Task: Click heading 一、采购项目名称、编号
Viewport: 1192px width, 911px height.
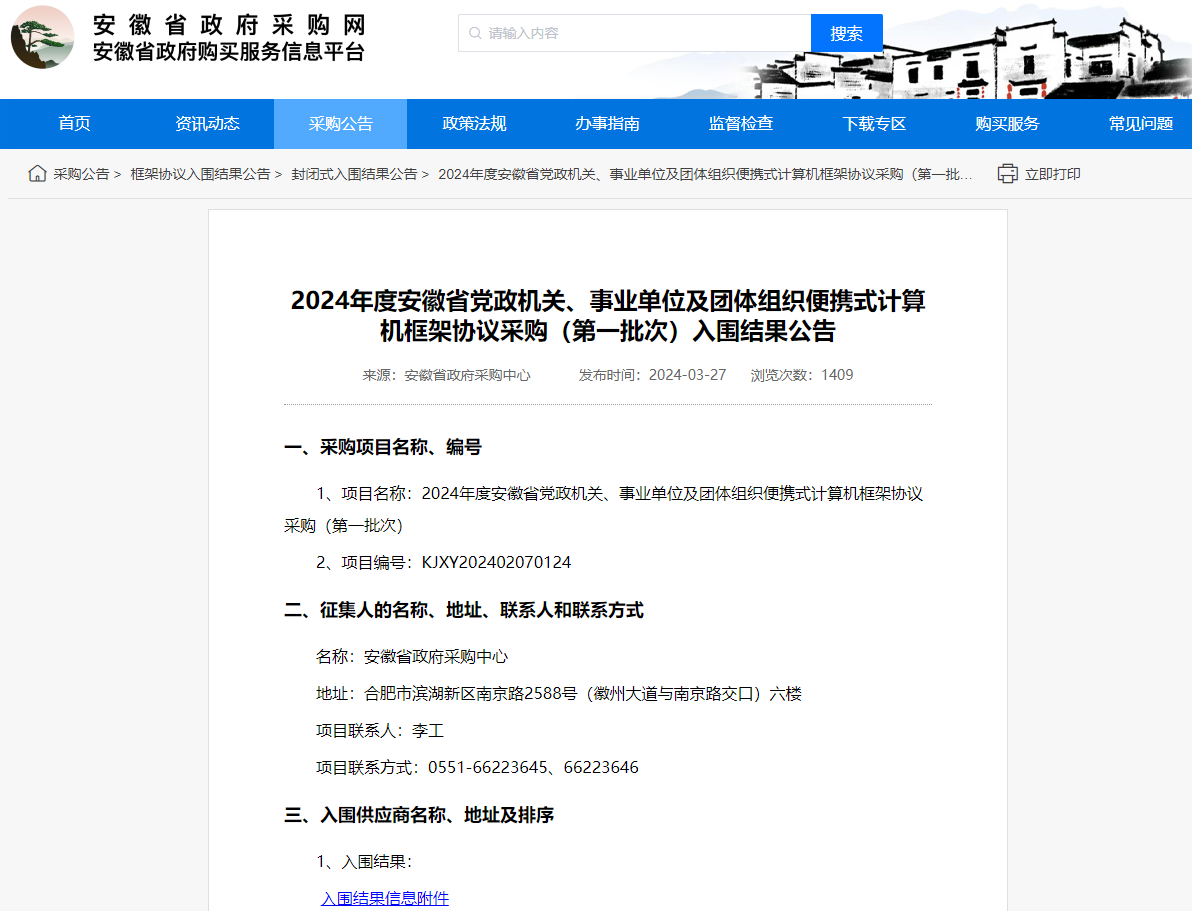Action: [x=383, y=447]
